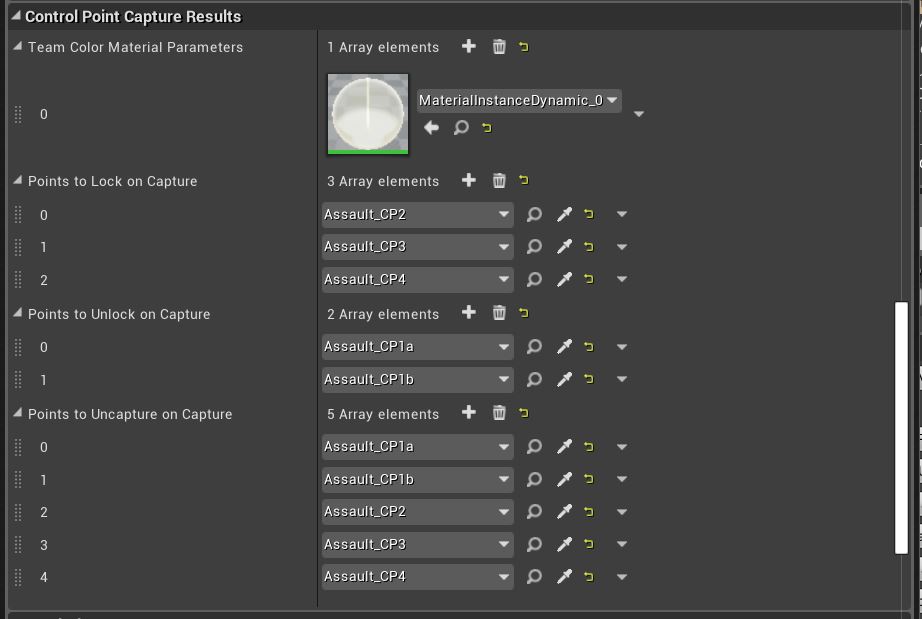Click the details panel vertical scrollbar
This screenshot has height=619, width=922.
pyautogui.click(x=901, y=427)
